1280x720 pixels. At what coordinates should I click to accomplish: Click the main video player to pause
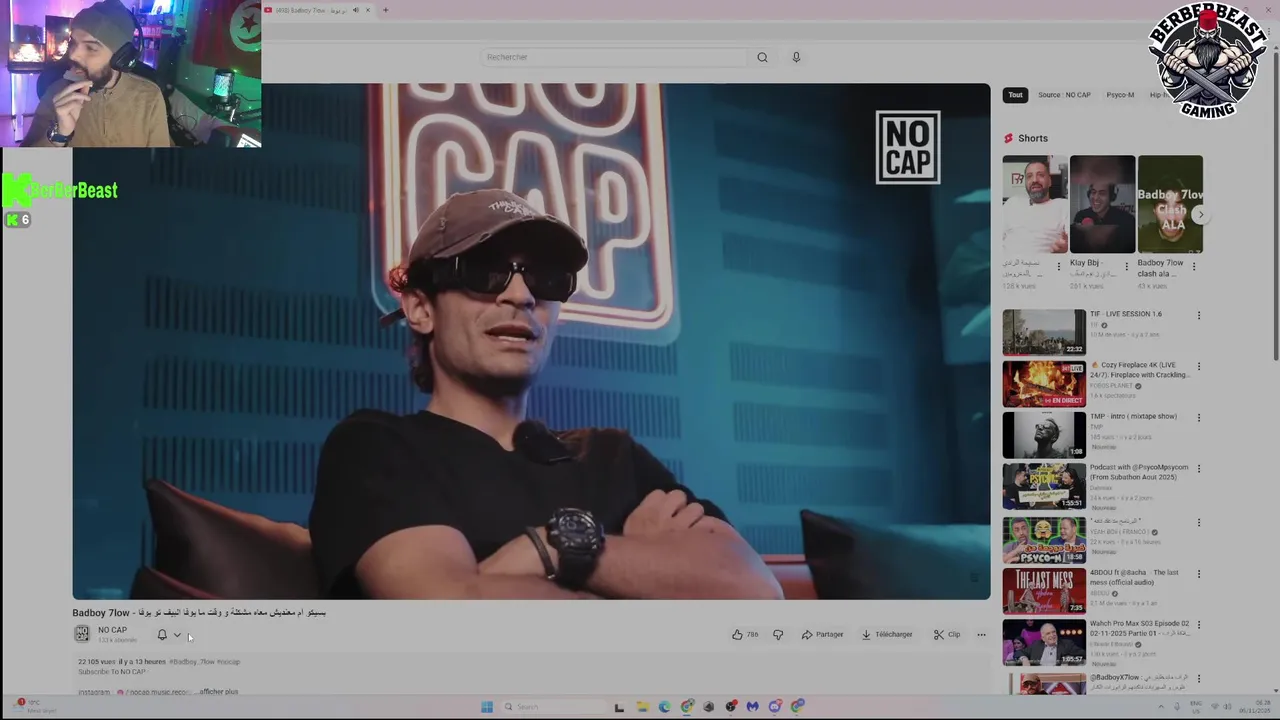click(x=531, y=341)
